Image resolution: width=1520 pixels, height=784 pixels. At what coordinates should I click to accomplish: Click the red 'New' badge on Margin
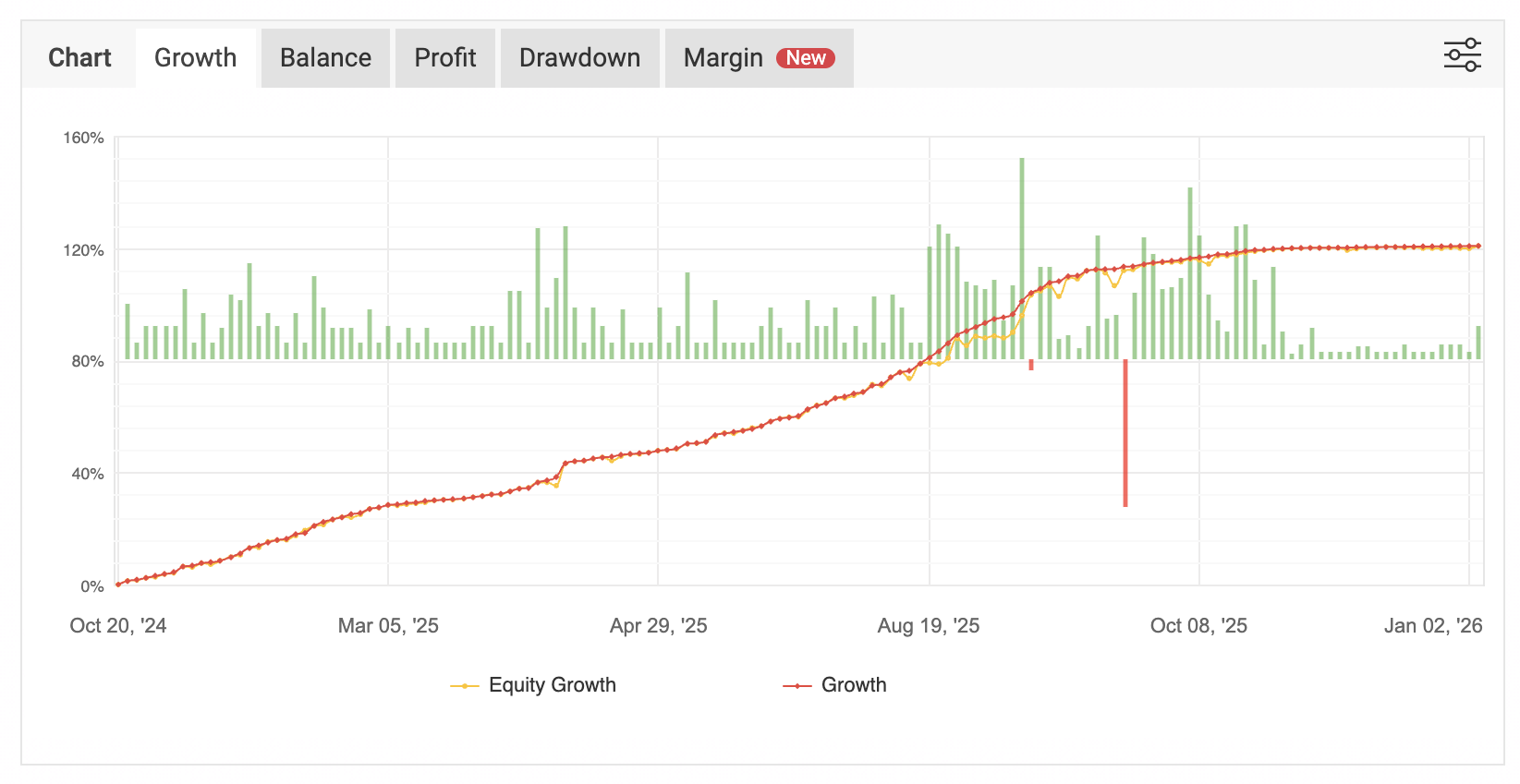point(805,58)
